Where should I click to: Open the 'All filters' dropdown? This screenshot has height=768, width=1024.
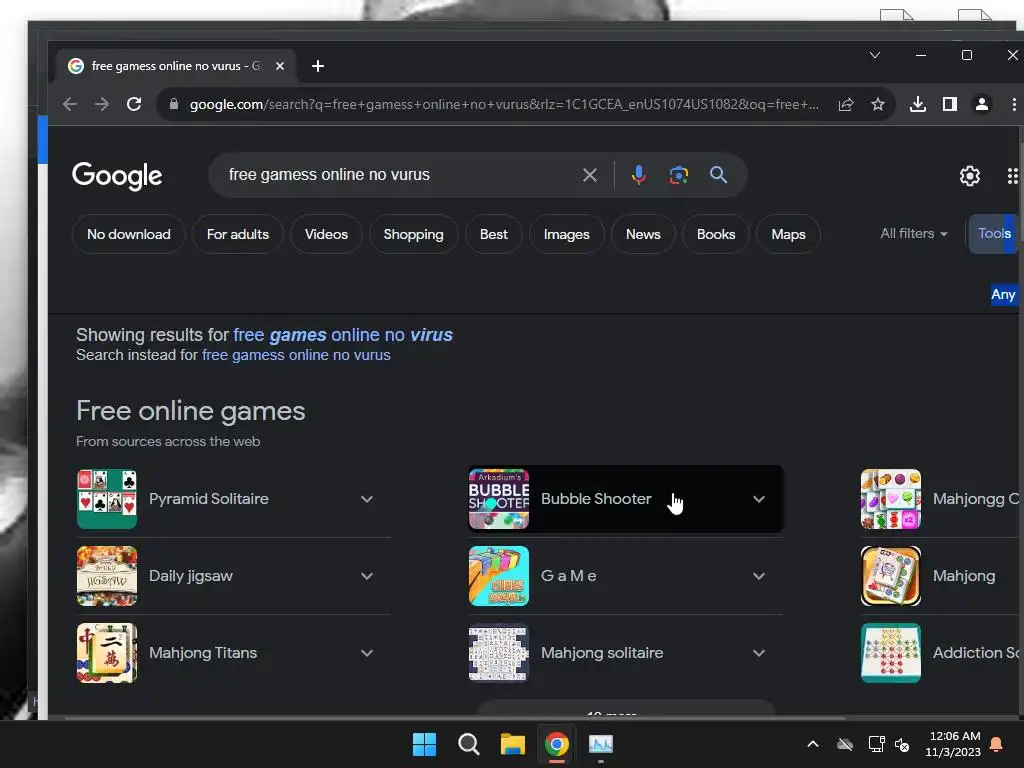[x=914, y=234]
